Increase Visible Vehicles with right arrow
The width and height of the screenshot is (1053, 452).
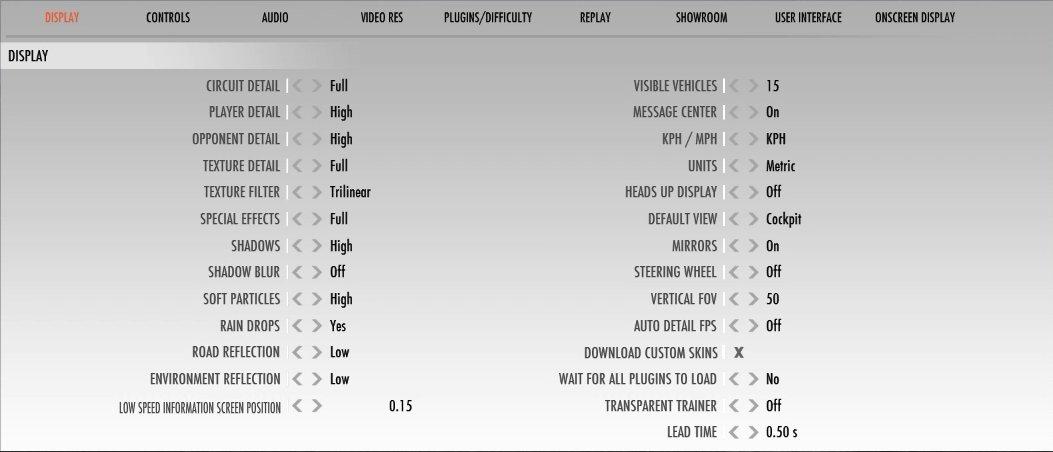tap(753, 86)
